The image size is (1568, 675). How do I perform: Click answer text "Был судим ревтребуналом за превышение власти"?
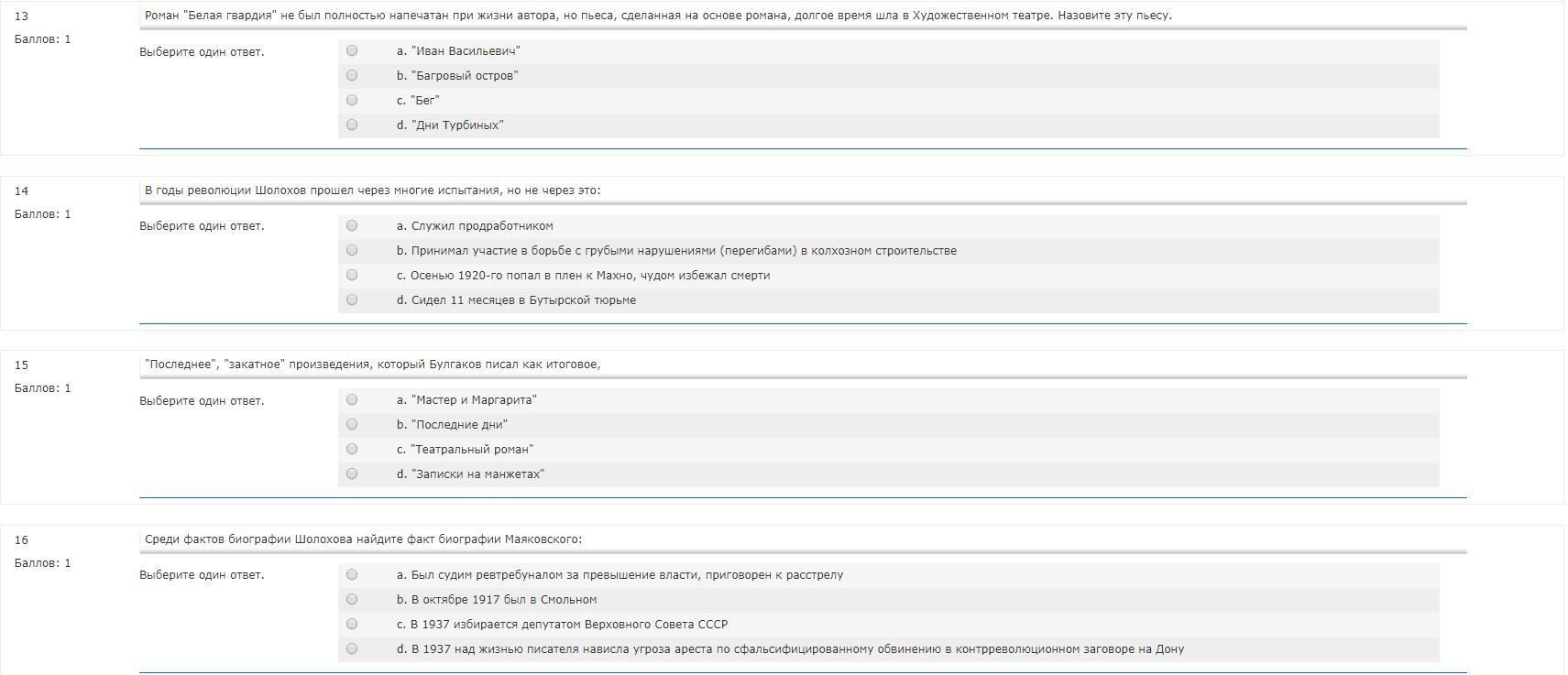click(620, 575)
